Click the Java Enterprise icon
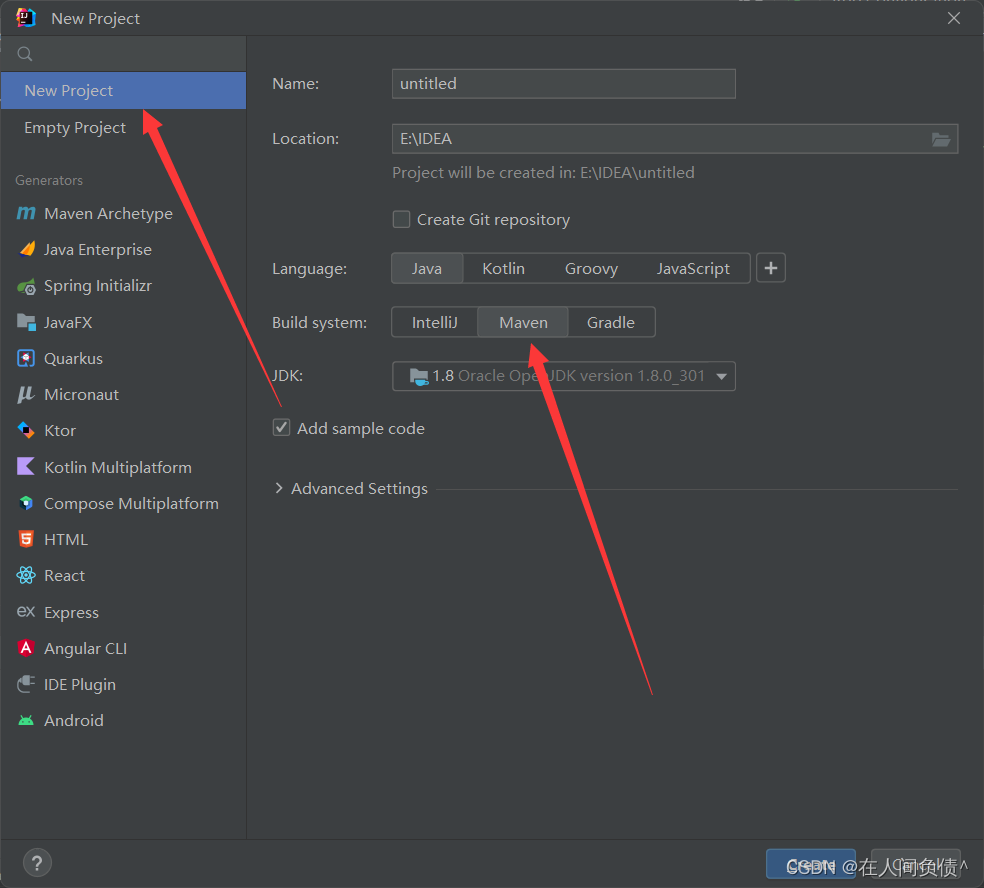Viewport: 984px width, 888px height. coord(27,250)
